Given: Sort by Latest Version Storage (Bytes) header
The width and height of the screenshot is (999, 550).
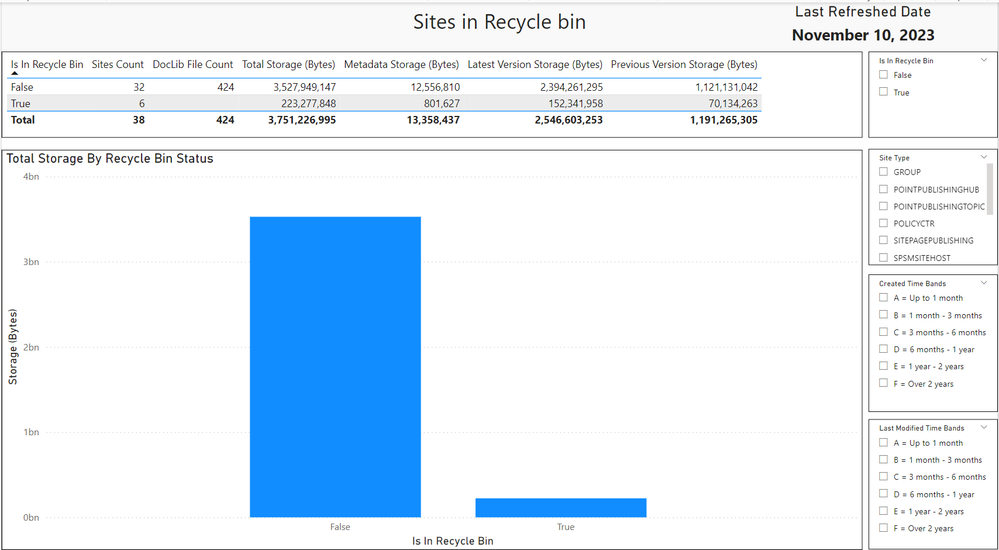Looking at the screenshot, I should [535, 64].
